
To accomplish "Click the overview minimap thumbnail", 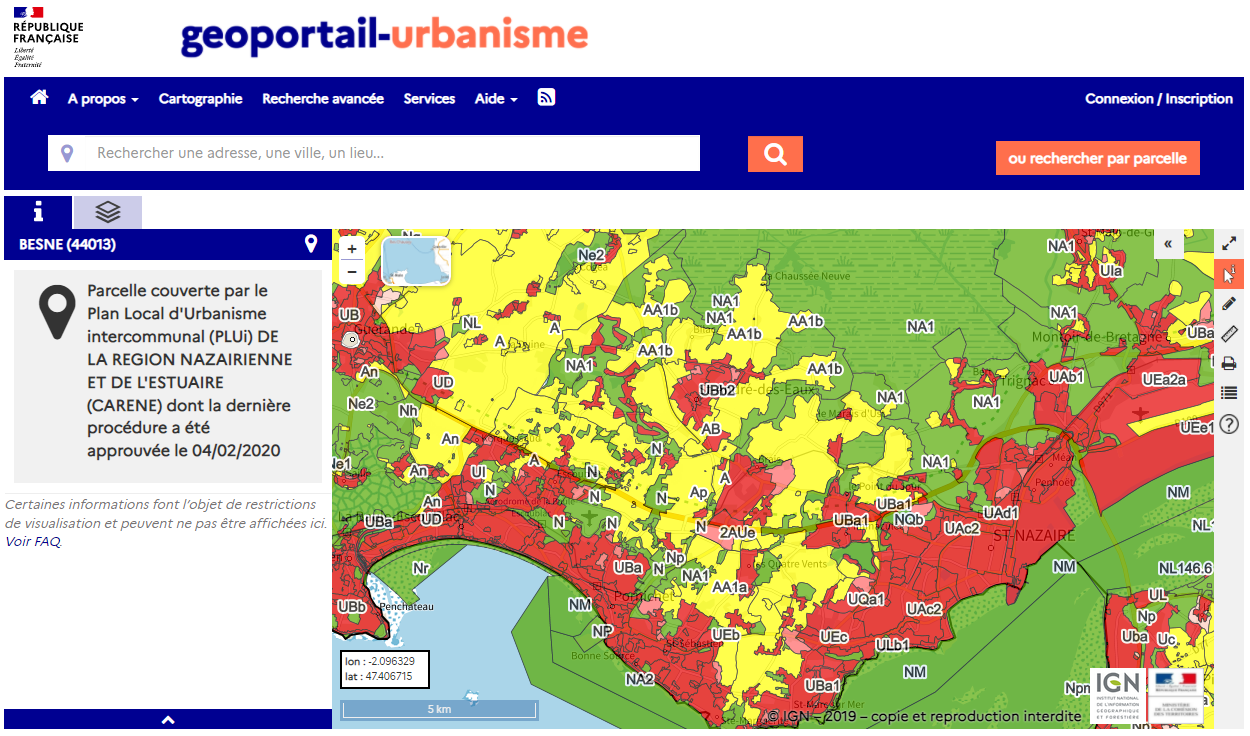I will pyautogui.click(x=416, y=261).
